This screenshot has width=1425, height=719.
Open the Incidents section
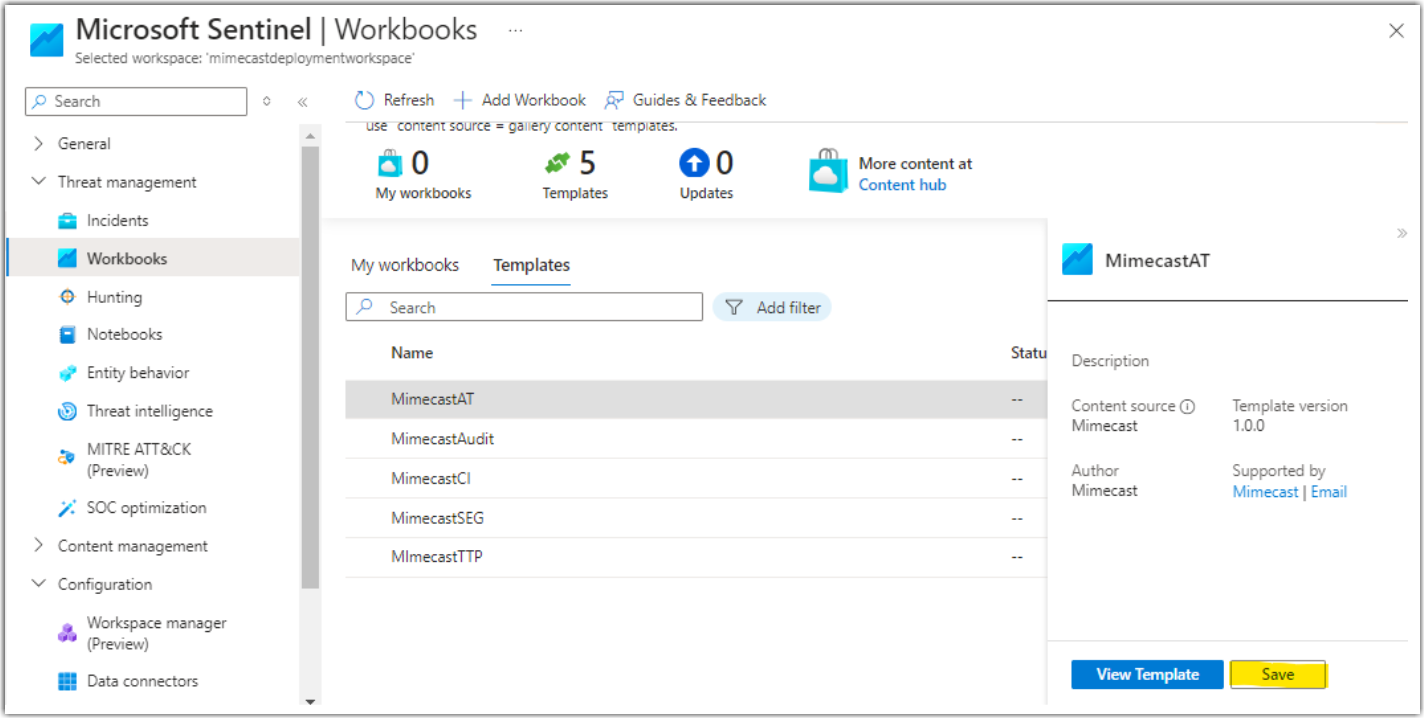point(117,219)
